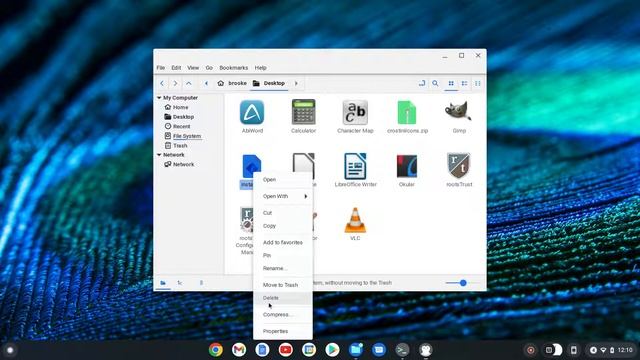Open Desktop in the sidebar
Viewport: 640px width, 360px height.
(x=183, y=117)
